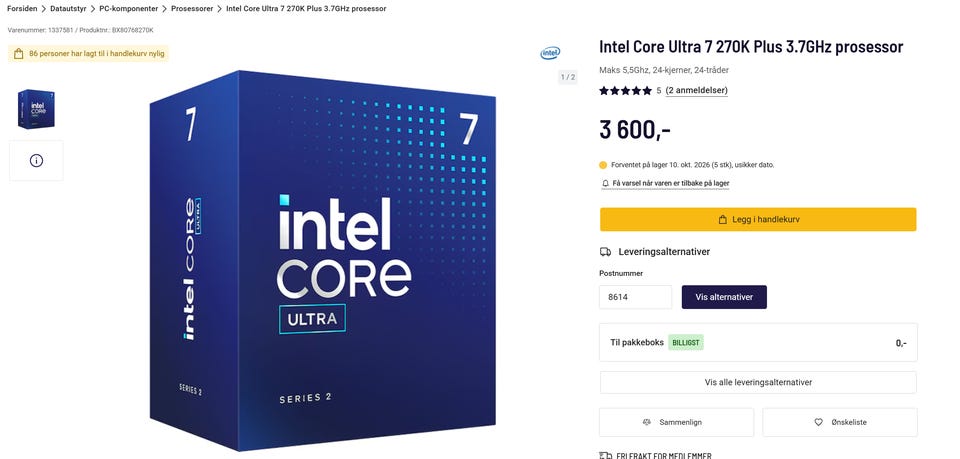The image size is (960, 459).
Task: Click the Intel brand logo icon
Action: pos(550,53)
